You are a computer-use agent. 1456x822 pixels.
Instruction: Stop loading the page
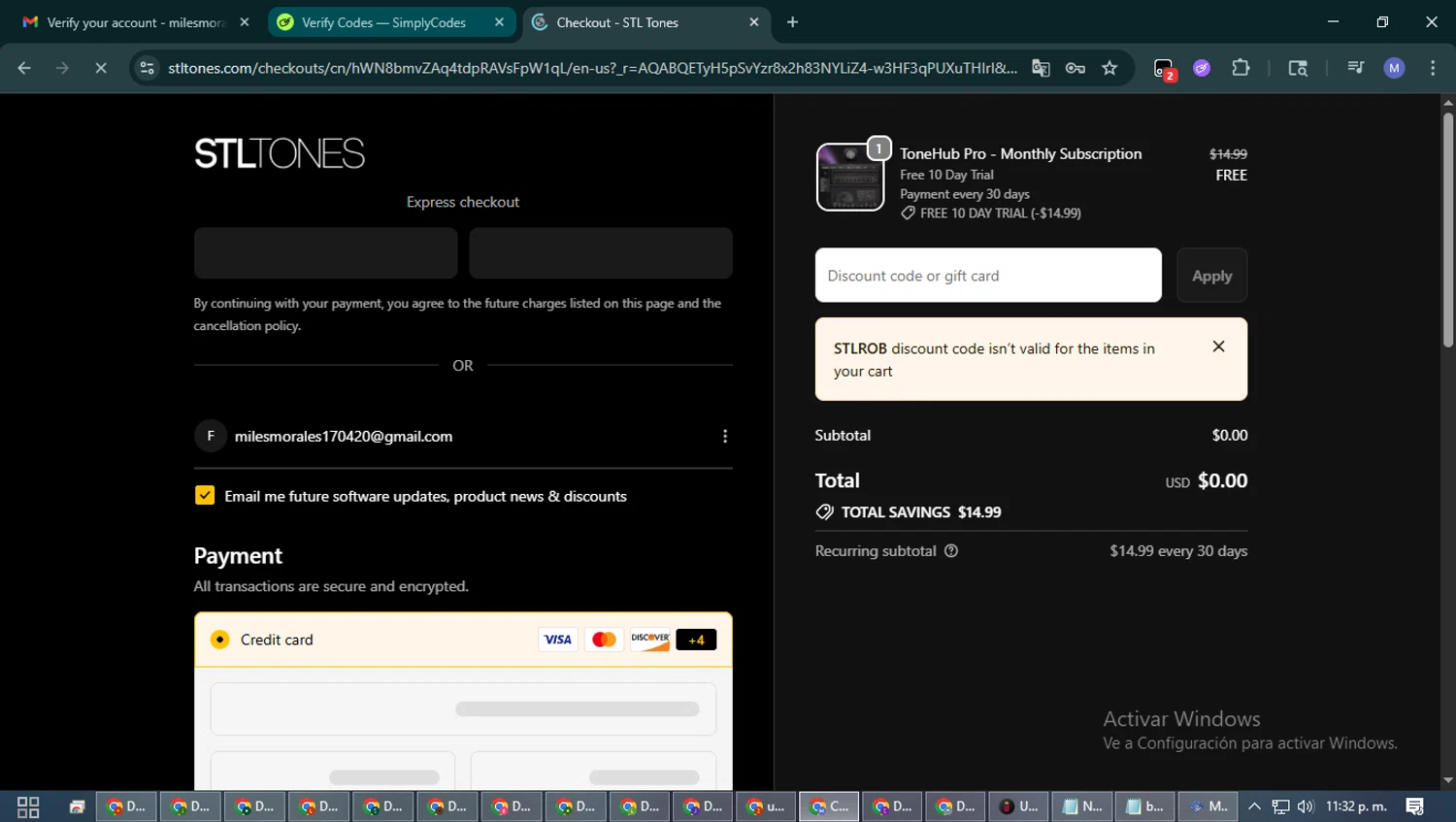pos(101,68)
